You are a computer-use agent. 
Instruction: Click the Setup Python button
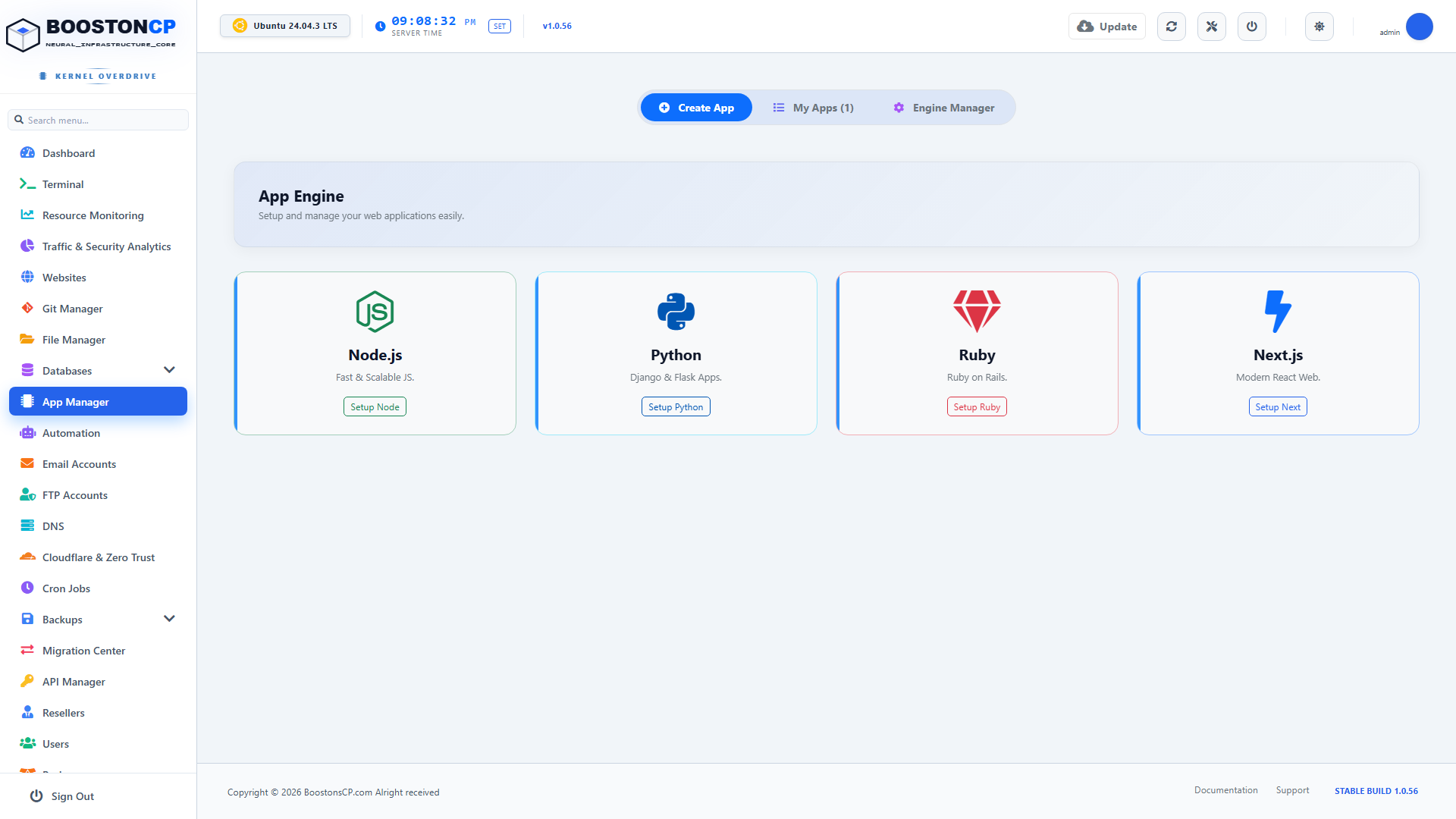click(676, 407)
